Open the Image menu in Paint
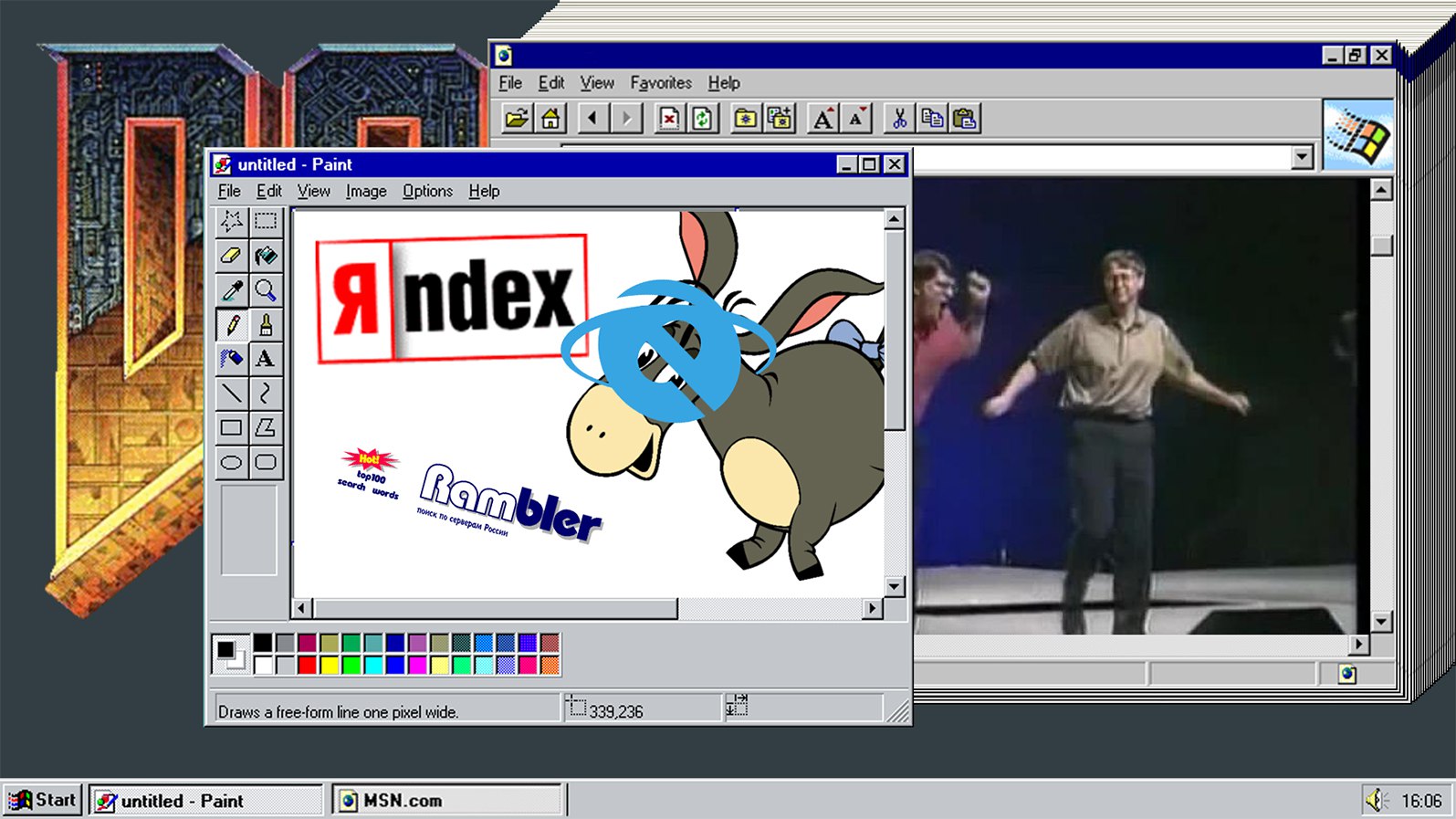This screenshot has height=819, width=1456. tap(366, 191)
